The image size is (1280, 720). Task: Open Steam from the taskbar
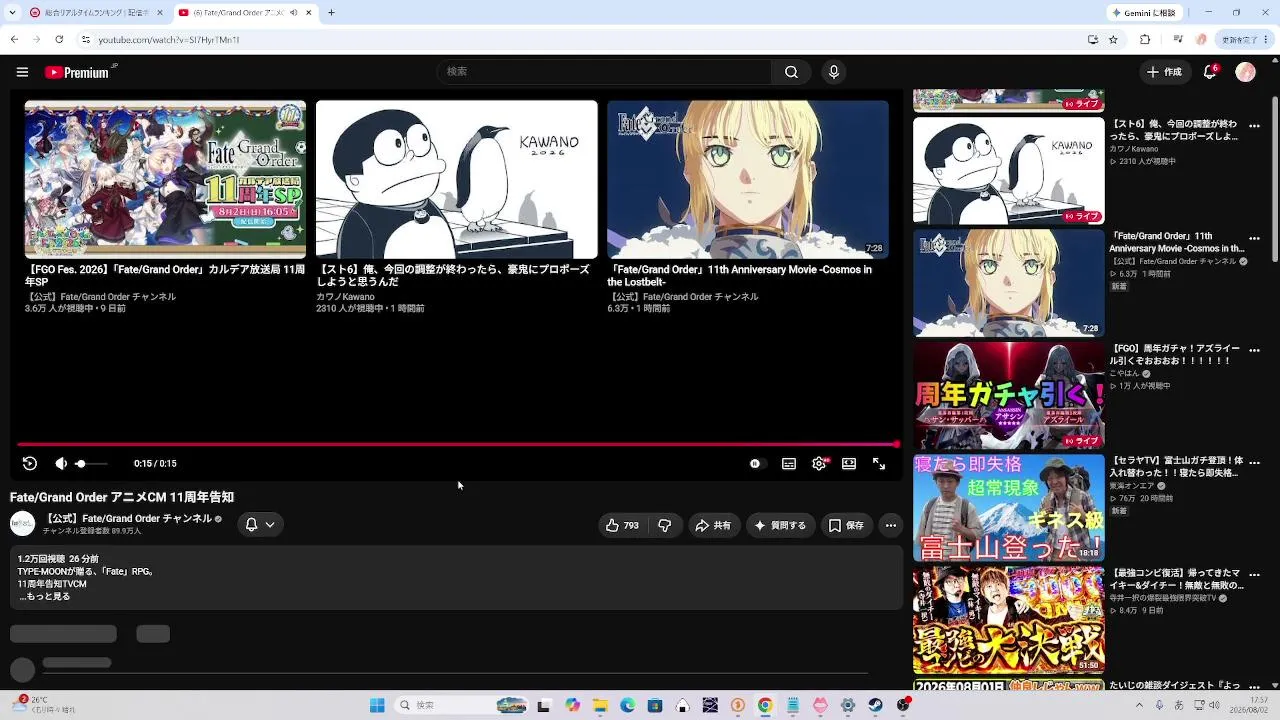coord(875,705)
